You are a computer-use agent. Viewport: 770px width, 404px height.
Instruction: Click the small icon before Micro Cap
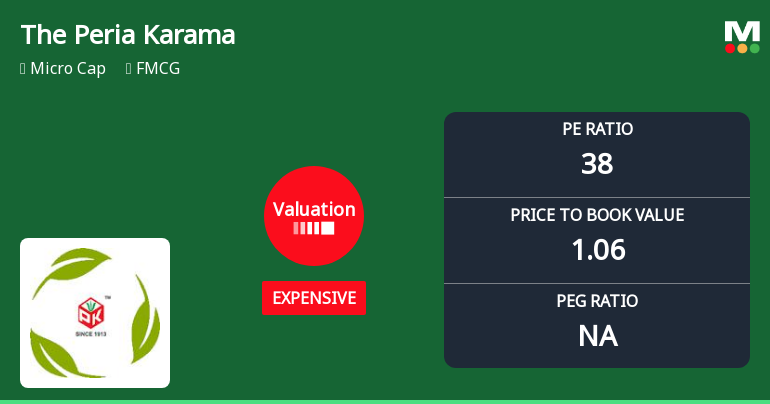click(22, 69)
